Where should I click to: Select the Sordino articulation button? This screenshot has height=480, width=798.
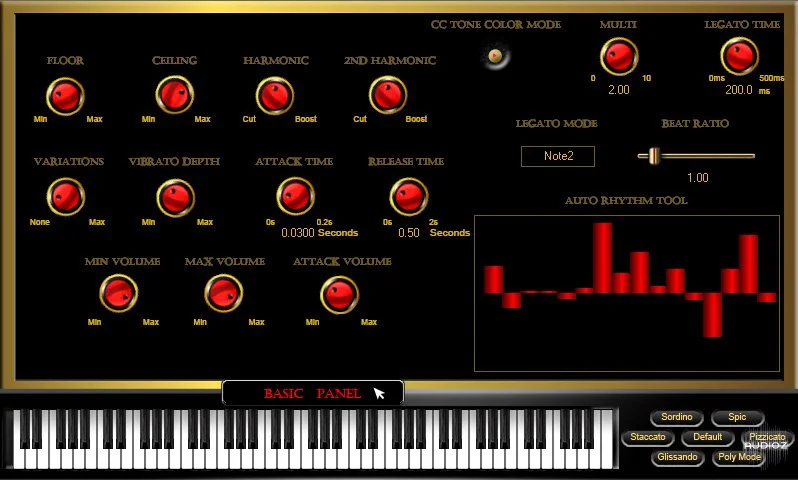[676, 417]
